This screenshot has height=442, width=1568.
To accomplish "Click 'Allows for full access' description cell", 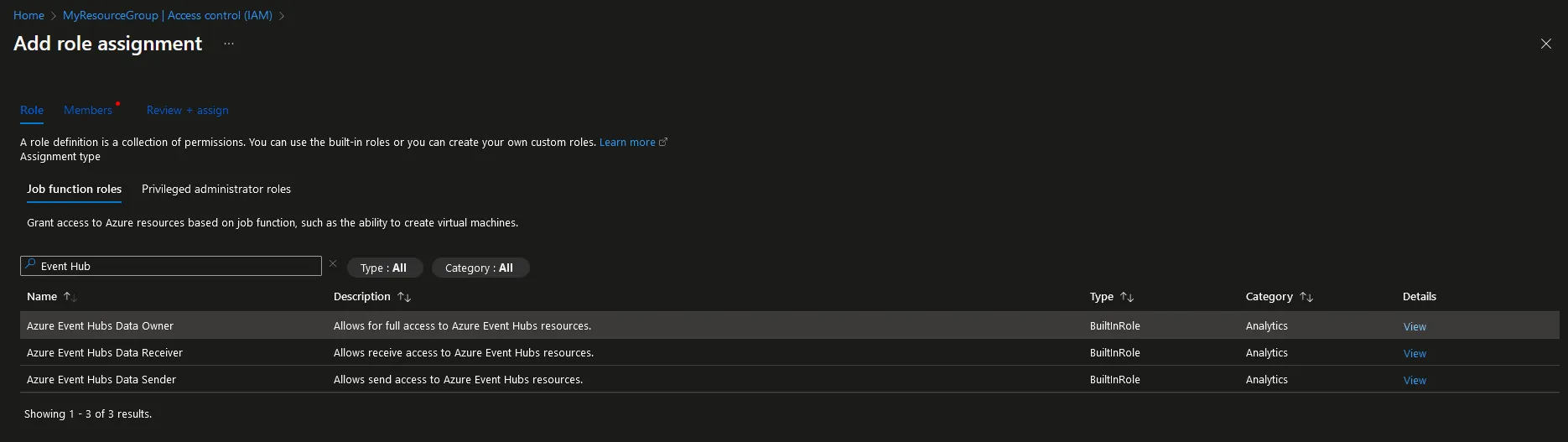I will pos(462,325).
